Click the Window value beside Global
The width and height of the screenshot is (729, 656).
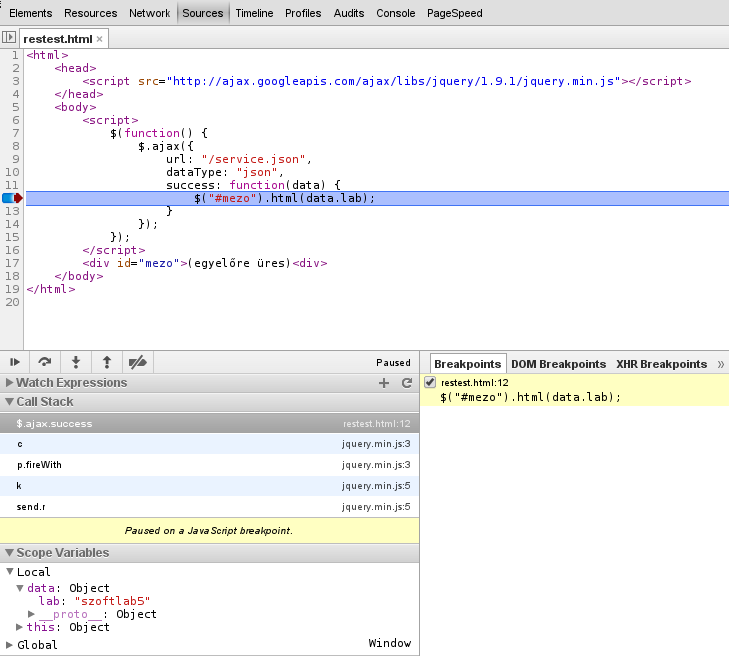pos(390,643)
